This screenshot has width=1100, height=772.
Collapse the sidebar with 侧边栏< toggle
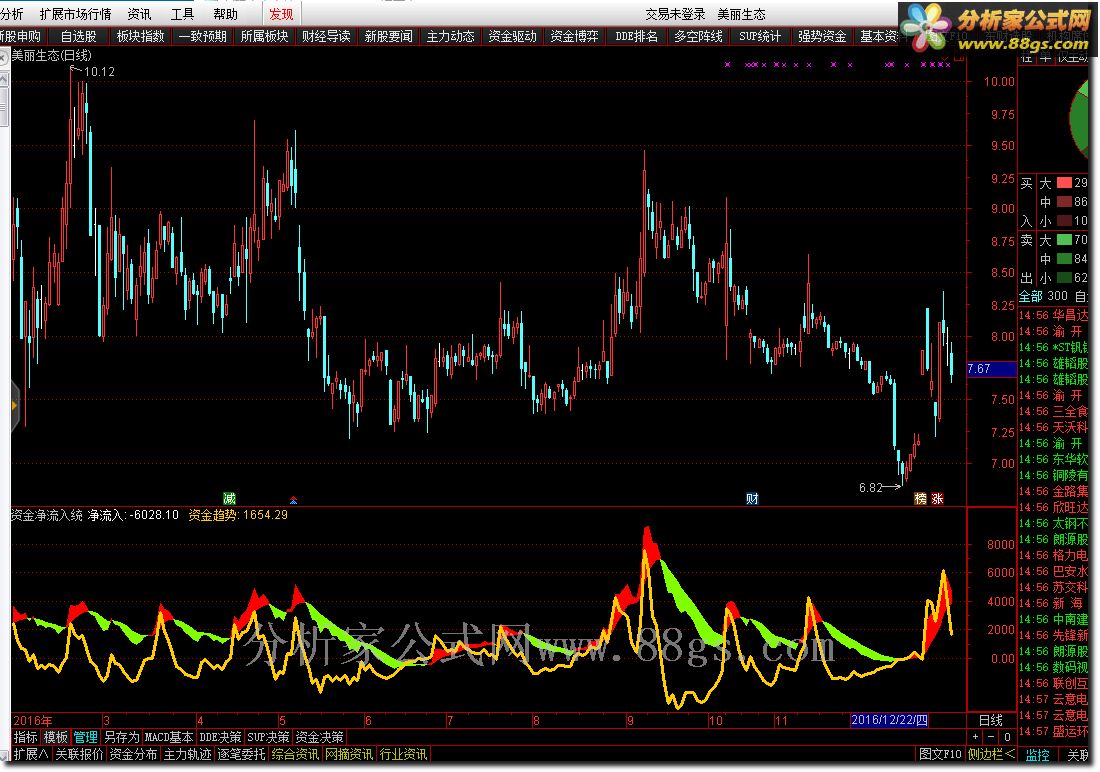click(x=991, y=754)
